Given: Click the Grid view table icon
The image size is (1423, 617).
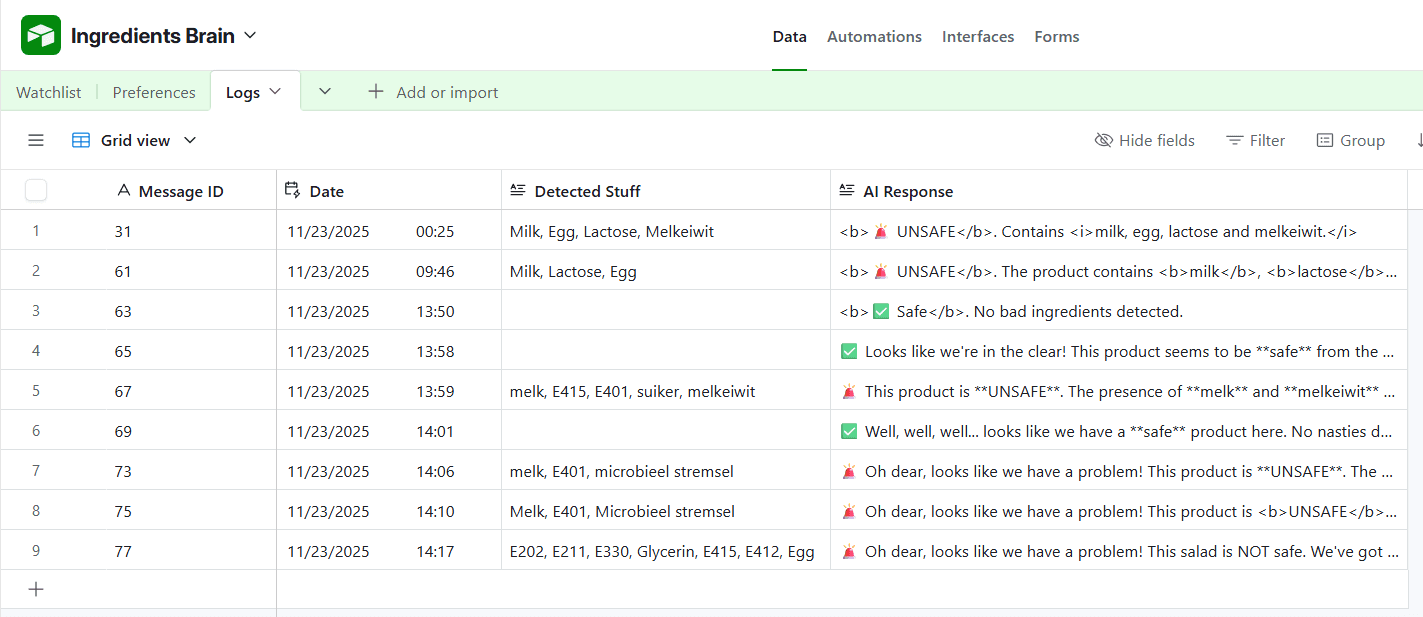Looking at the screenshot, I should point(81,141).
